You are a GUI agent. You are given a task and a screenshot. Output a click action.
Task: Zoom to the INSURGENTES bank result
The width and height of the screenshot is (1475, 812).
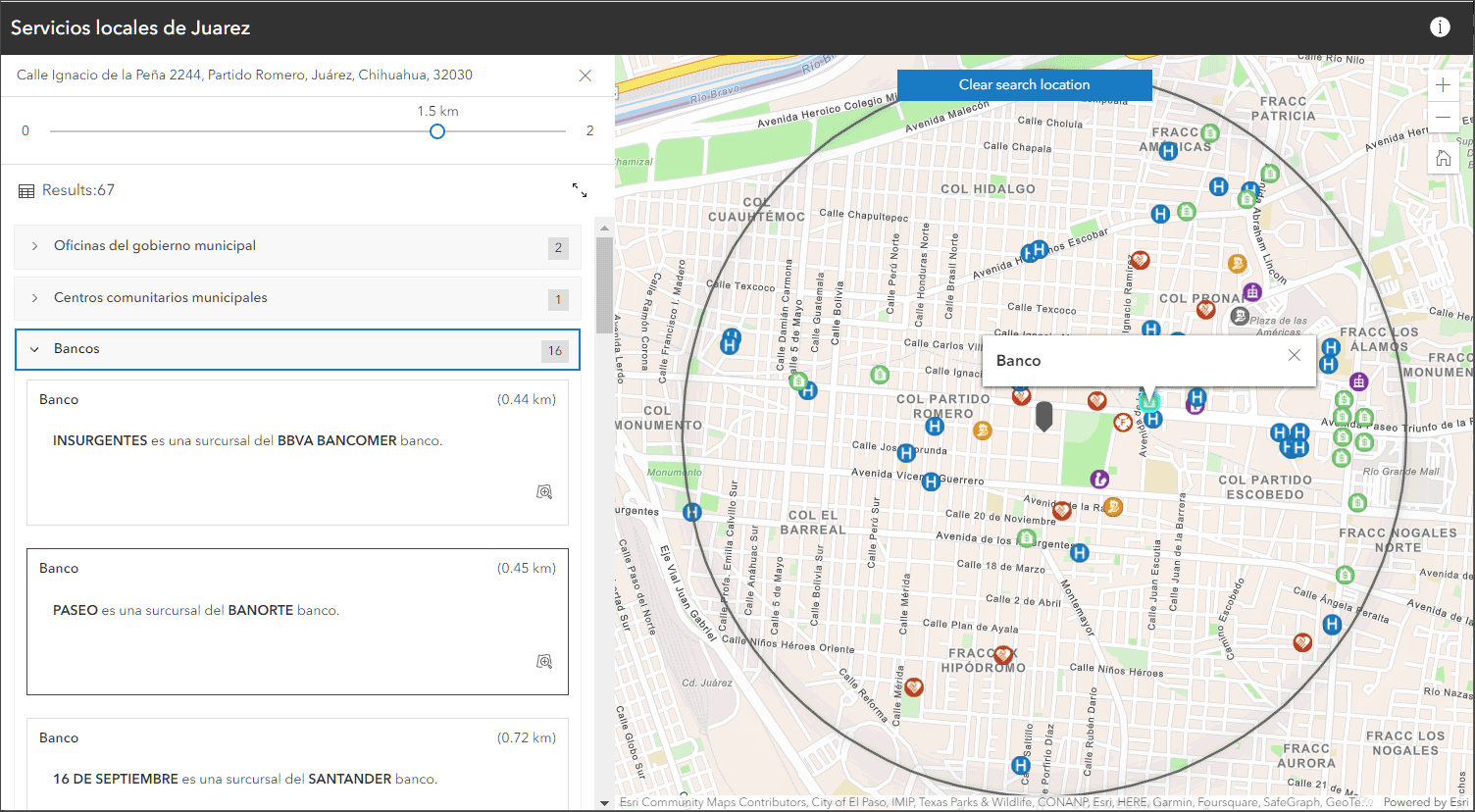click(544, 491)
